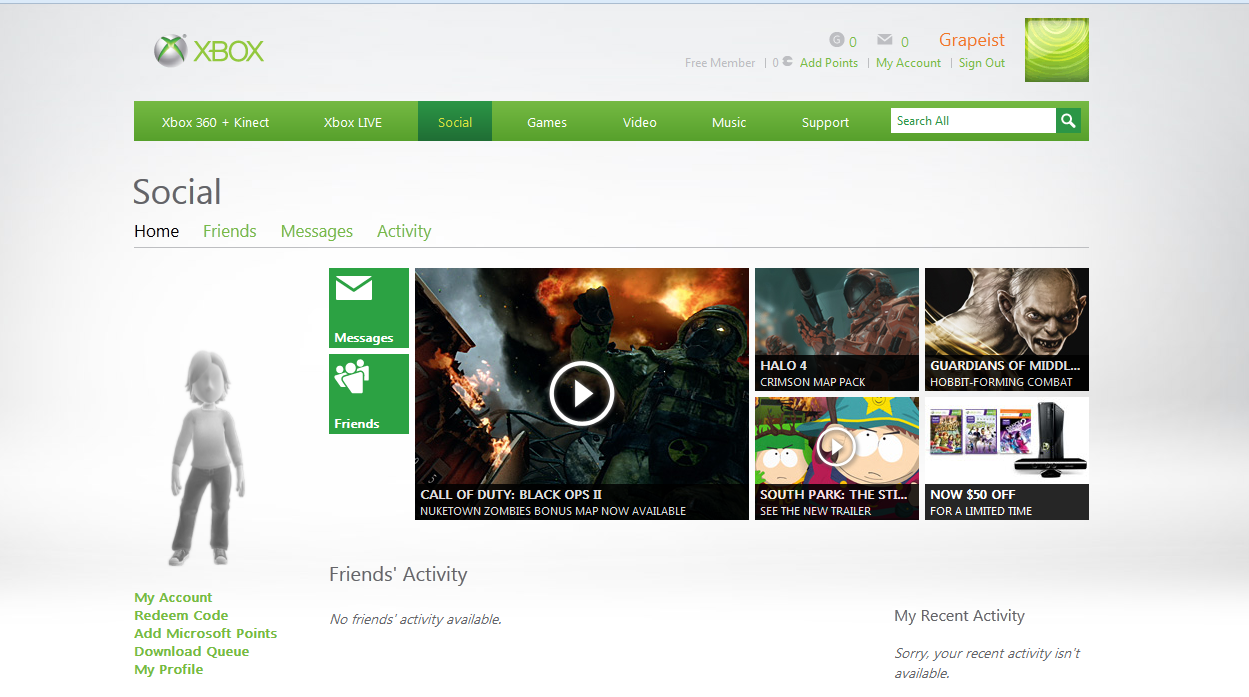
Task: Play the Call of Duty Black Ops II video
Action: tap(581, 394)
